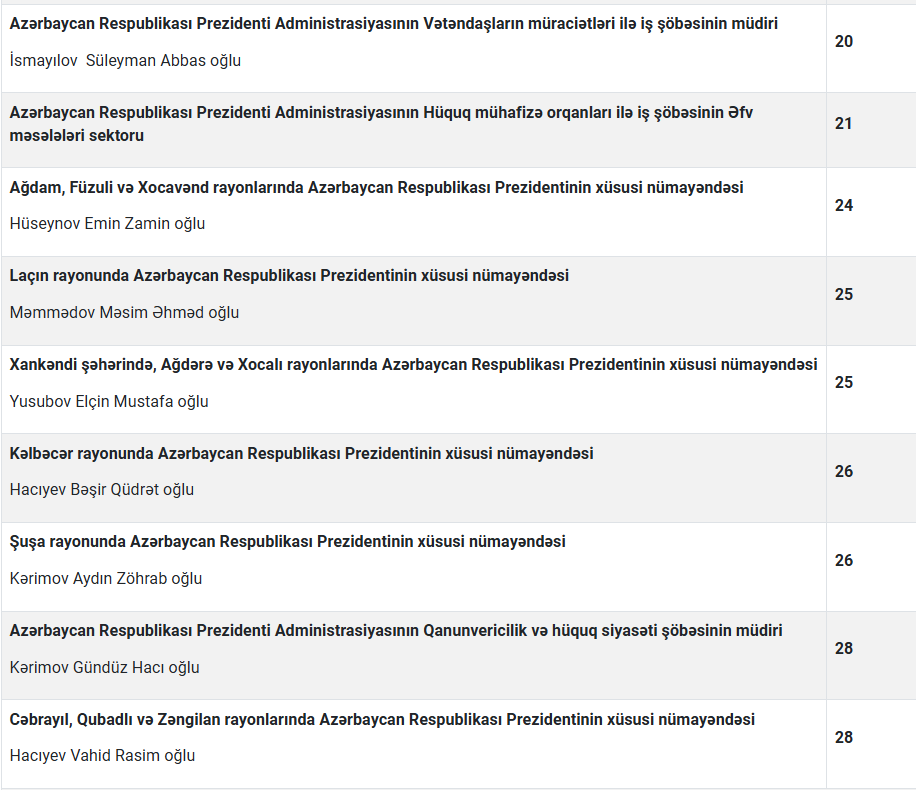Select the Qanunvericilik və hüquq siyasəti şöbəsinin müdiri title
The width and height of the screenshot is (916, 790).
coord(396,630)
